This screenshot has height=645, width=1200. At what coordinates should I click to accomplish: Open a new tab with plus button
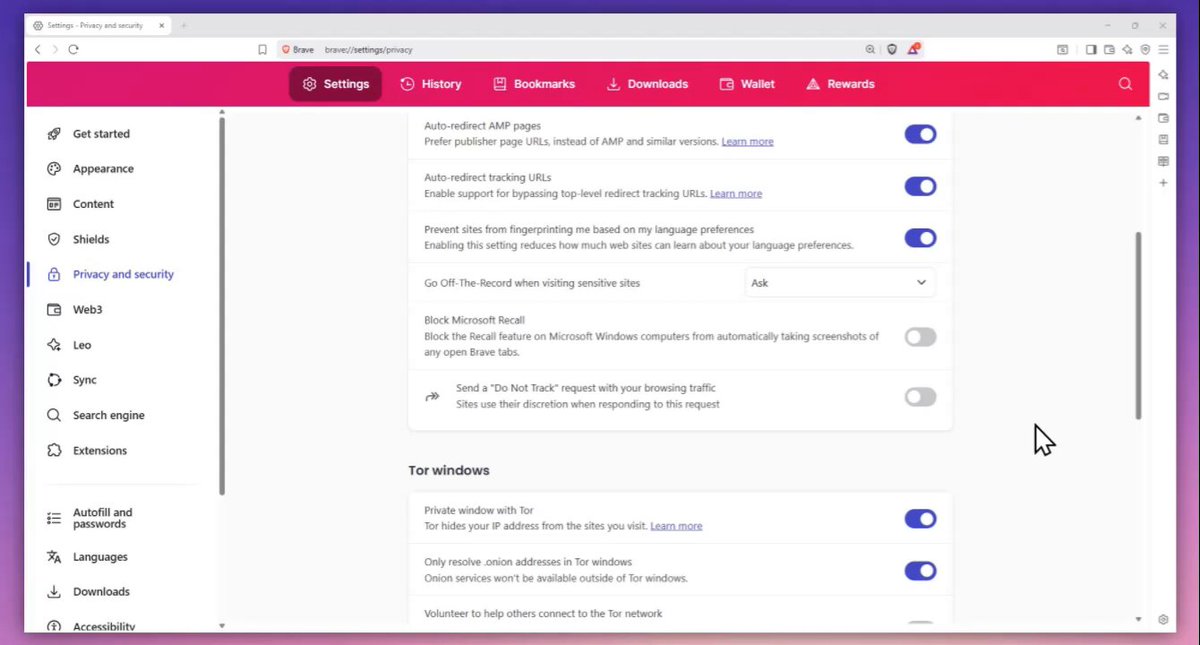click(184, 25)
